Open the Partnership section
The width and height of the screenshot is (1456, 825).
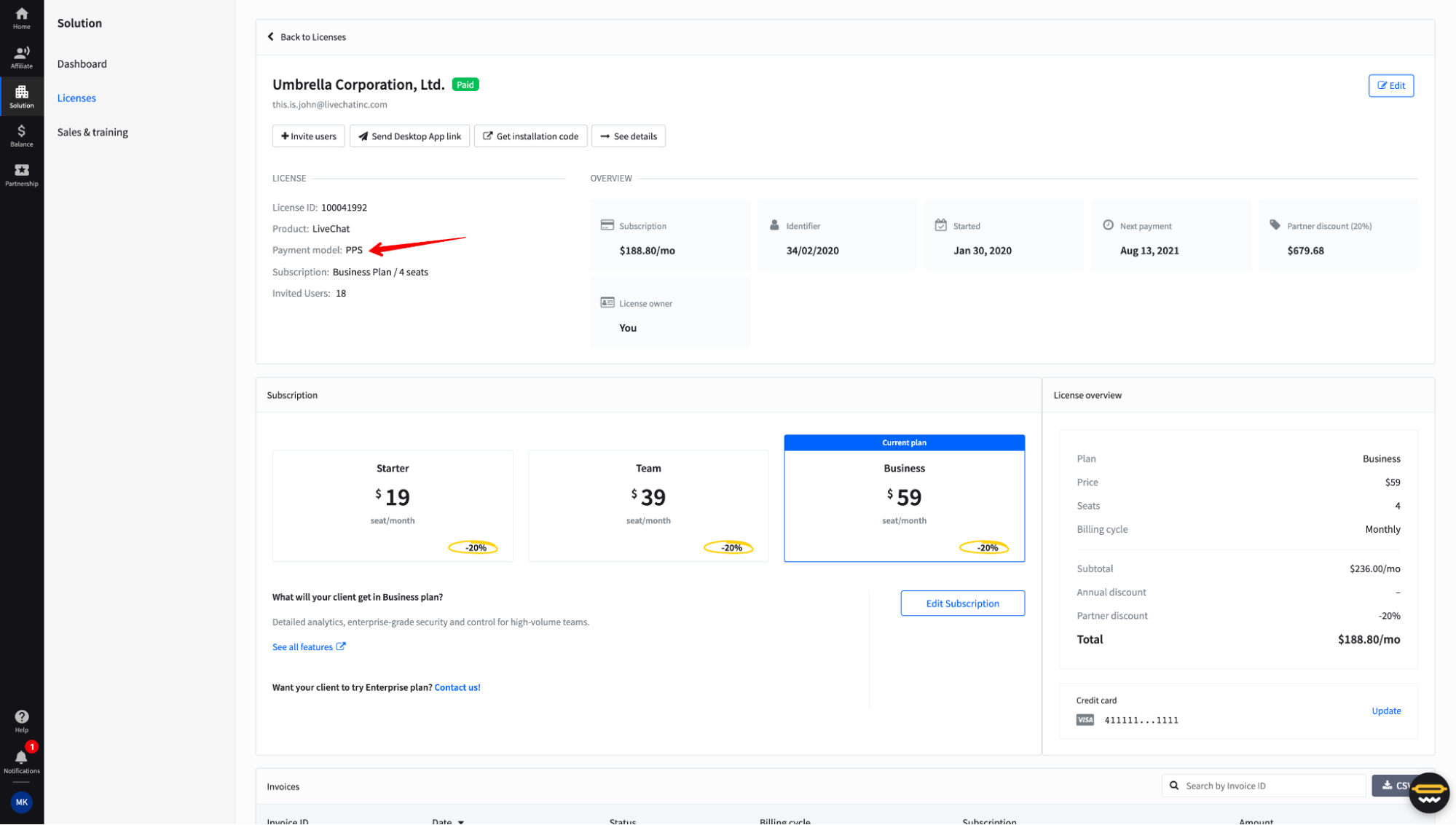(21, 175)
